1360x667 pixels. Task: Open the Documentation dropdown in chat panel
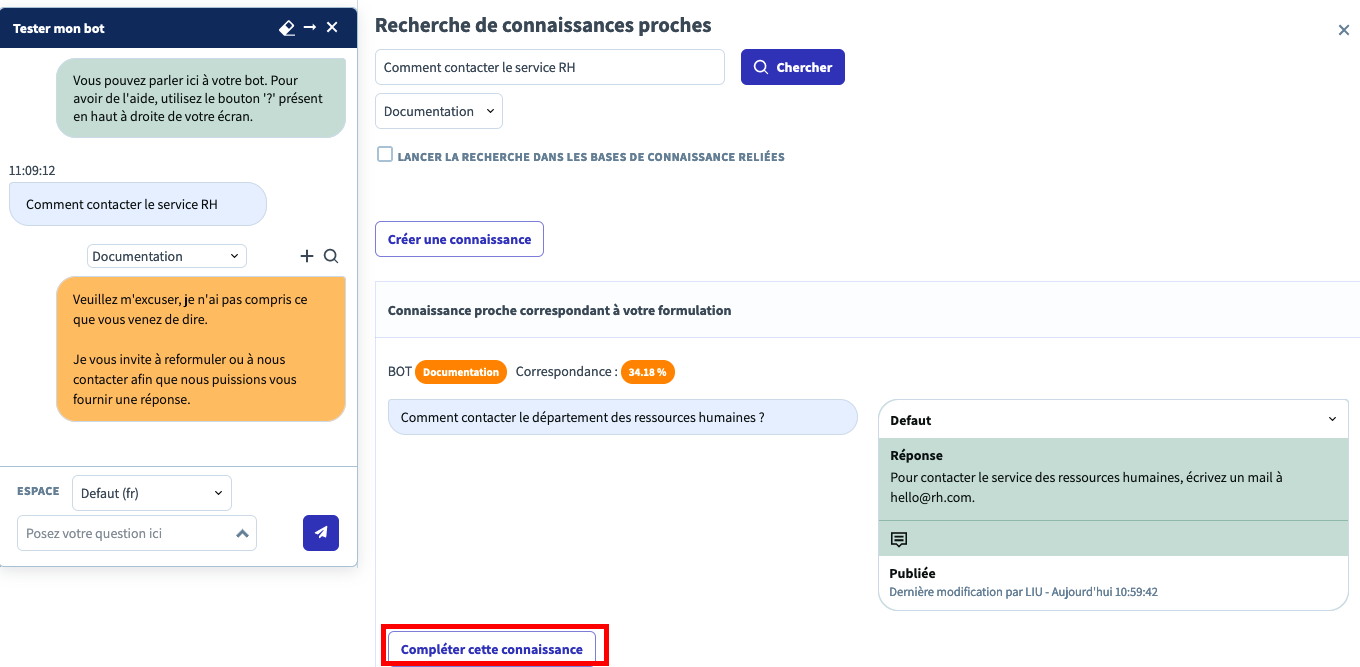coord(166,256)
